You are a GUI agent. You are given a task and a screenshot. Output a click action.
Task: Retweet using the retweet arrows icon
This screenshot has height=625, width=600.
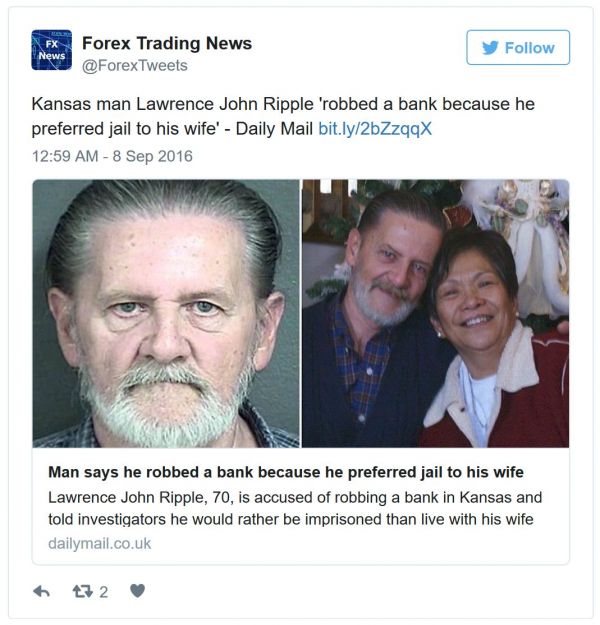83,591
